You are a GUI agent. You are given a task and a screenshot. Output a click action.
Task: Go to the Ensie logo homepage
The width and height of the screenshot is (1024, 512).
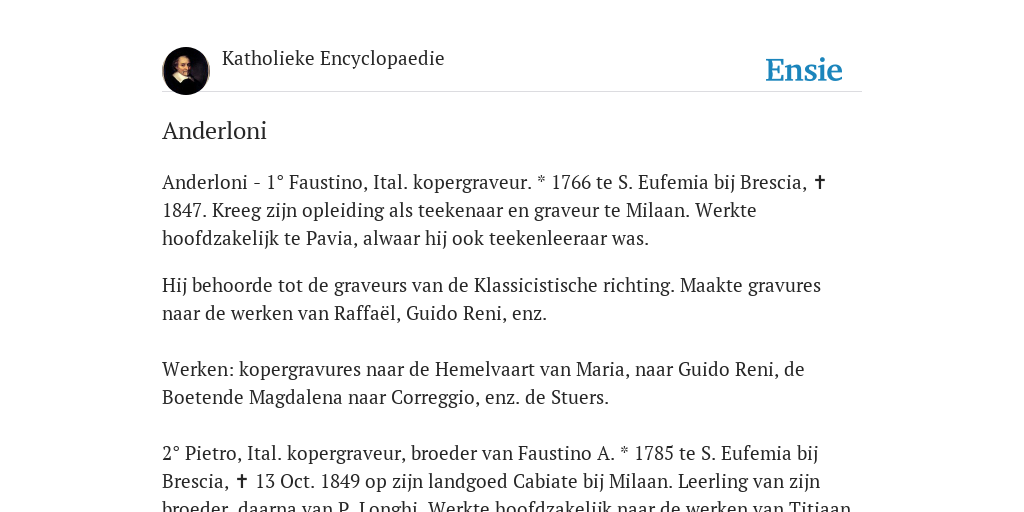tap(804, 70)
